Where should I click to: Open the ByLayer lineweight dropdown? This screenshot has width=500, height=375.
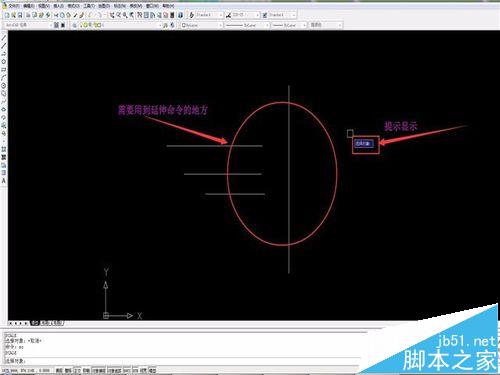click(x=289, y=25)
